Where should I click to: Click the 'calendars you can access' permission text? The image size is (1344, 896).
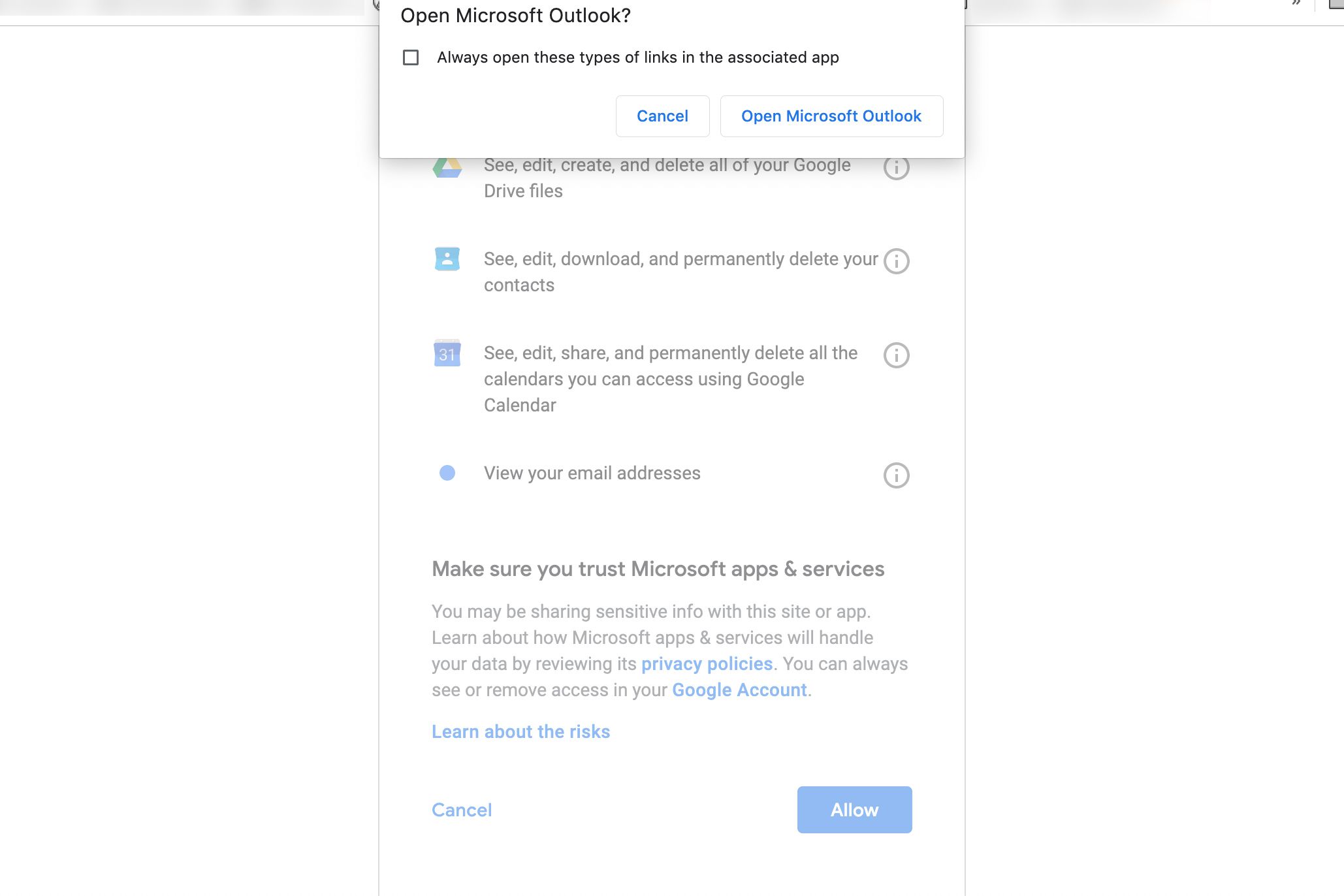[x=671, y=379]
